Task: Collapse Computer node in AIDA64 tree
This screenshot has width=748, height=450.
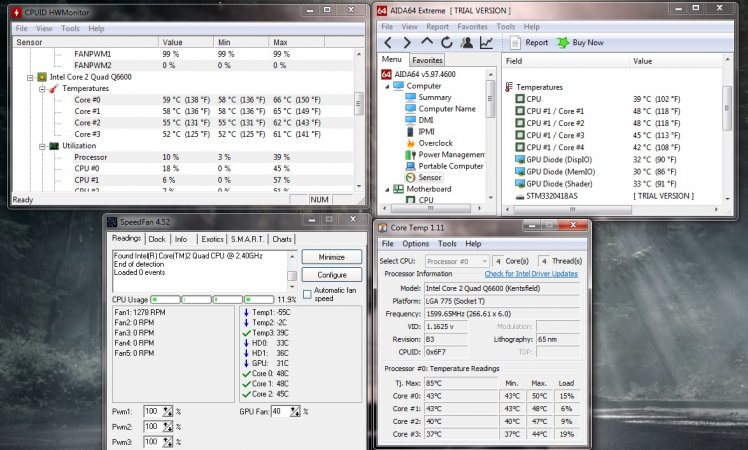Action: pyautogui.click(x=387, y=86)
